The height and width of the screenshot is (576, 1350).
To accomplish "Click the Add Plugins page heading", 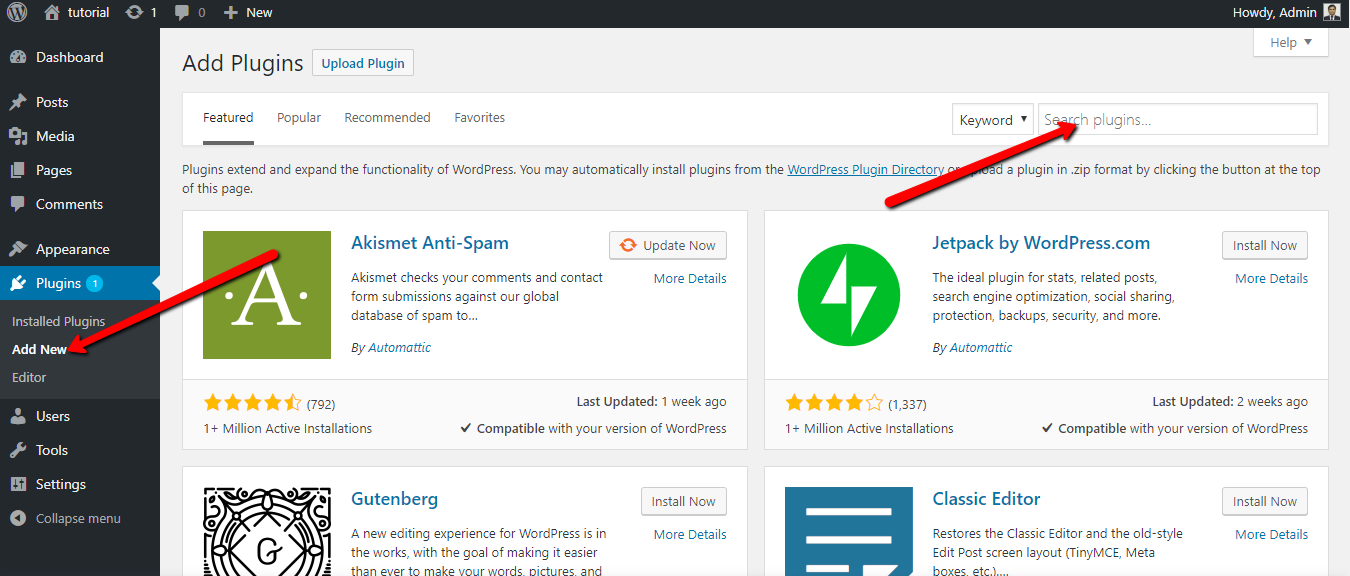I will point(243,63).
